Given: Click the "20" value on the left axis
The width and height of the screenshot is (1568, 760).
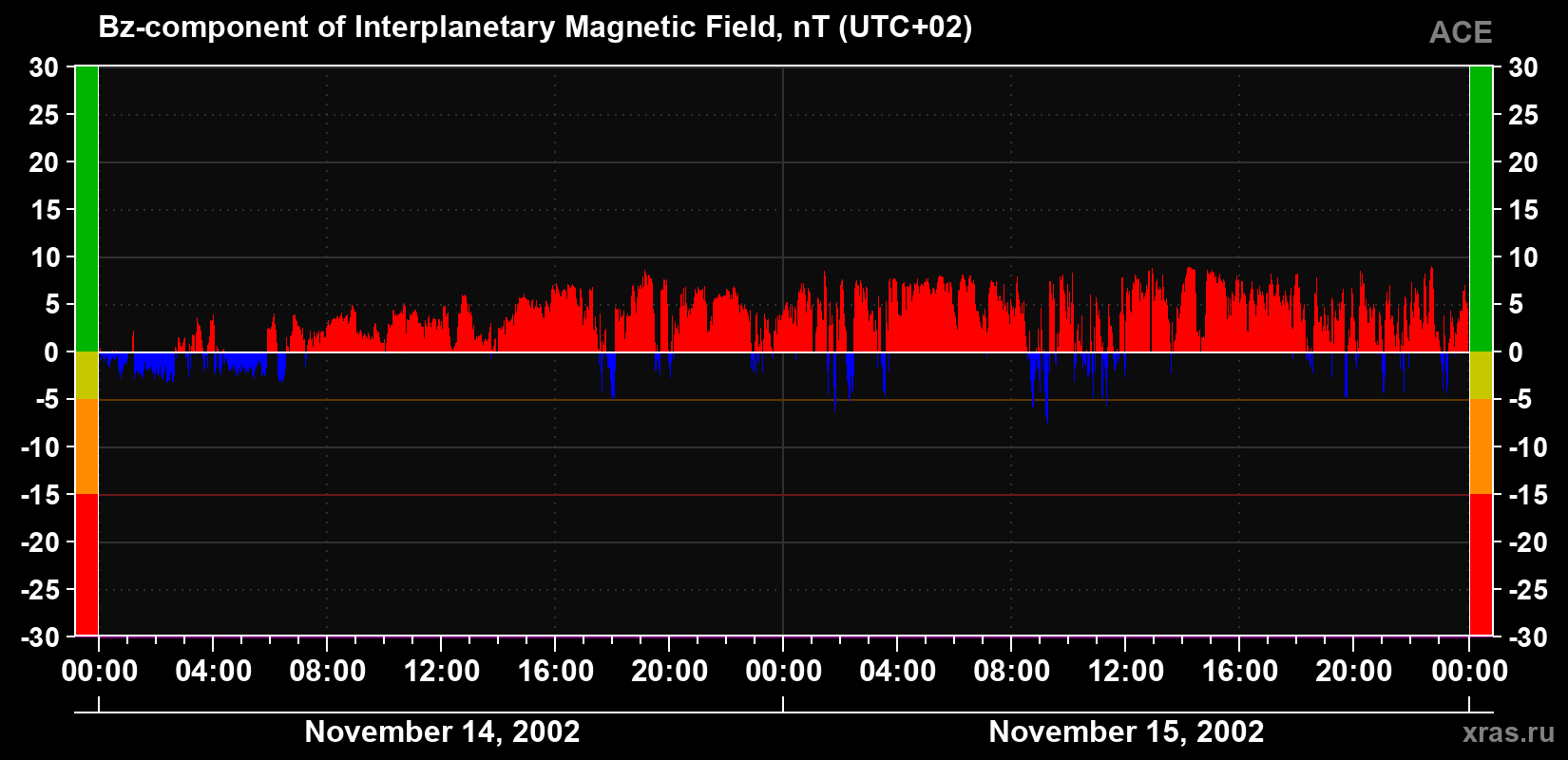Looking at the screenshot, I should click(x=44, y=162).
